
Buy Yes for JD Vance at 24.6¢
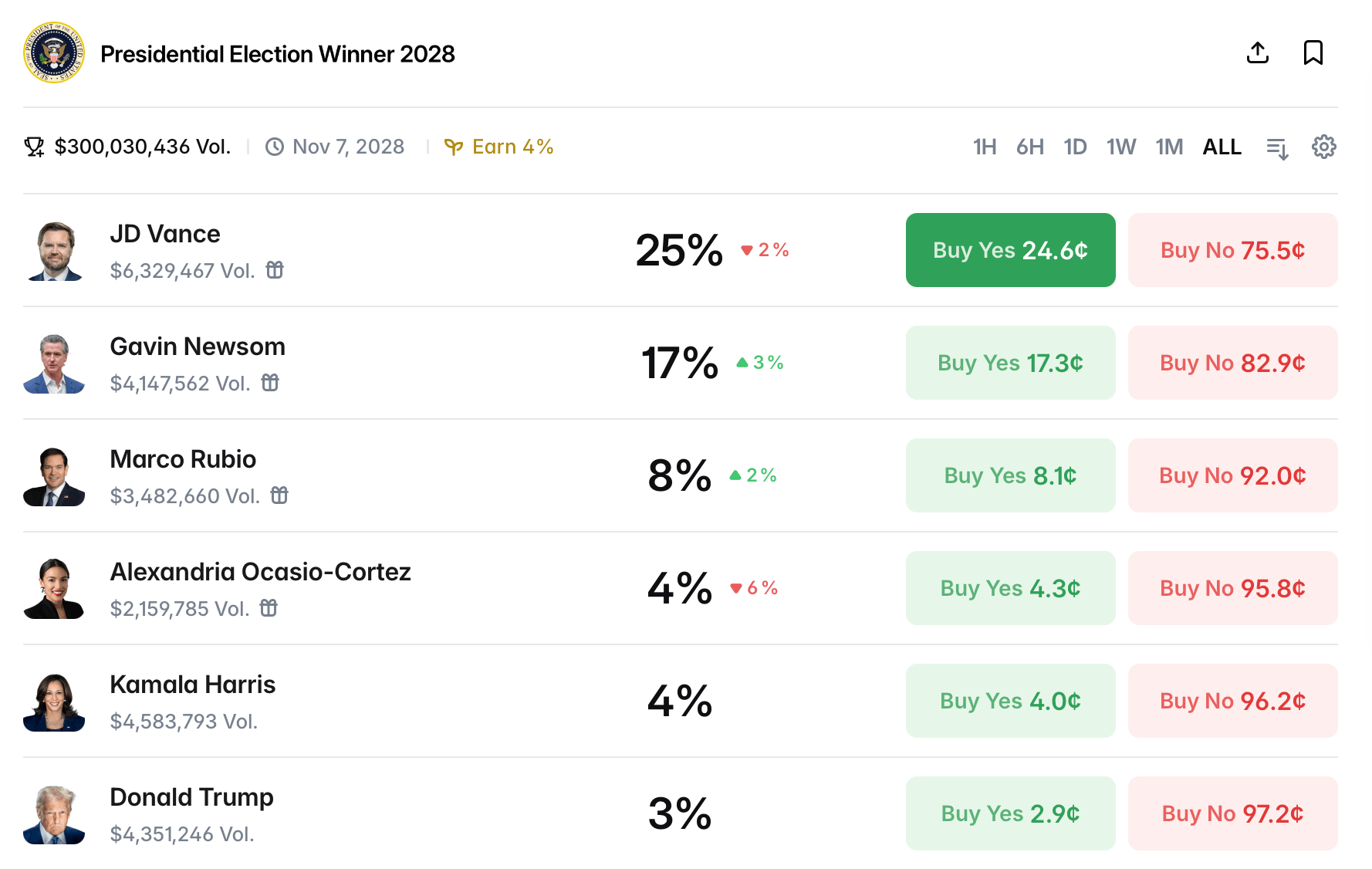click(1010, 250)
